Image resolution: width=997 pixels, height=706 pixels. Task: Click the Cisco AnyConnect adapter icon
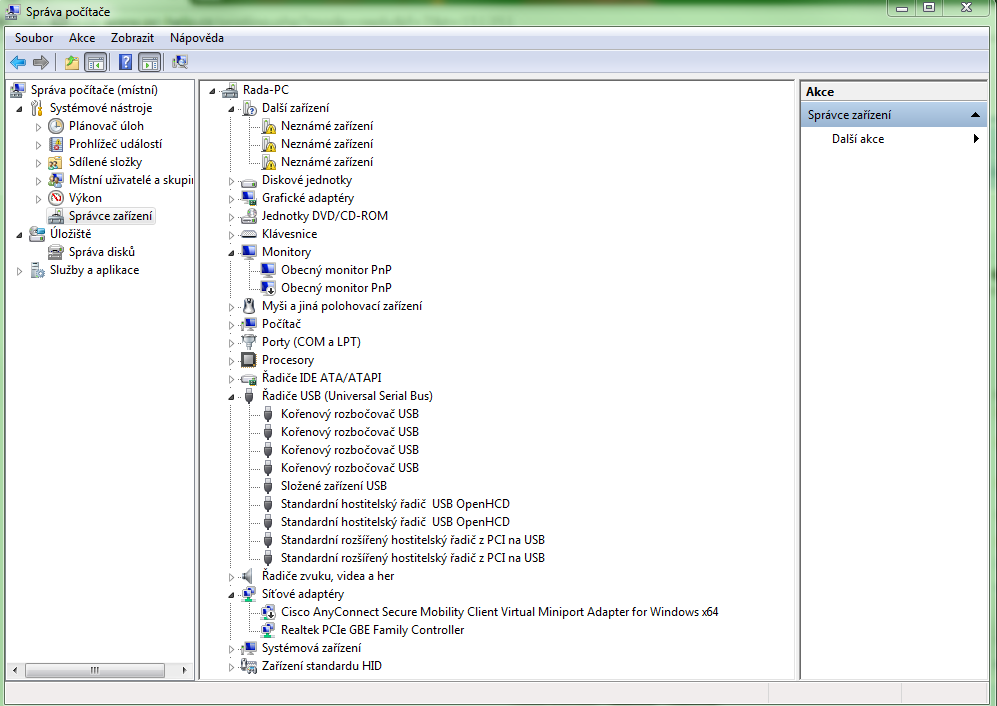[268, 612]
